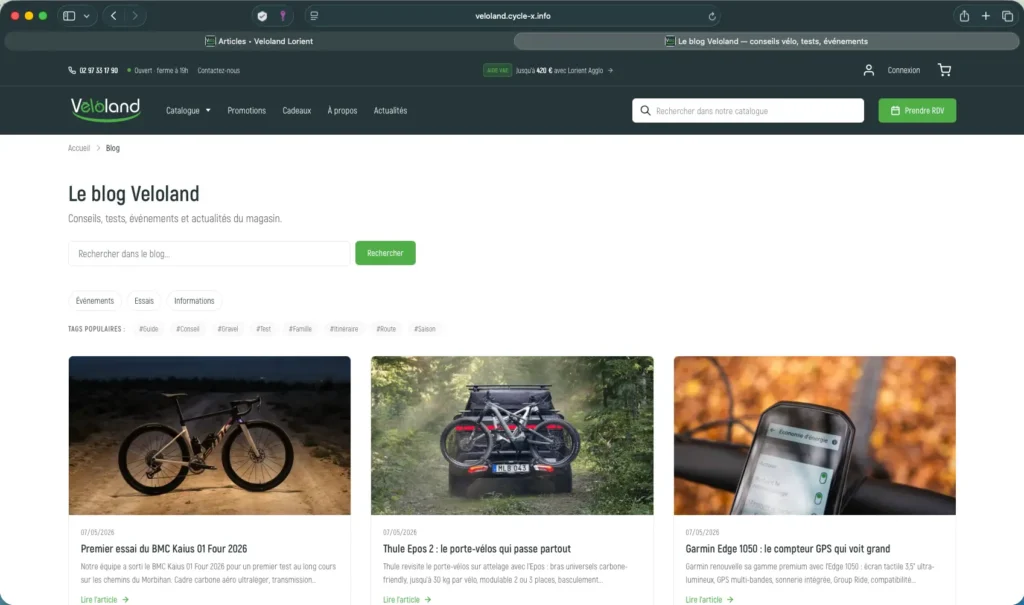The image size is (1024, 605).
Task: Filter by Événements category
Action: point(95,301)
